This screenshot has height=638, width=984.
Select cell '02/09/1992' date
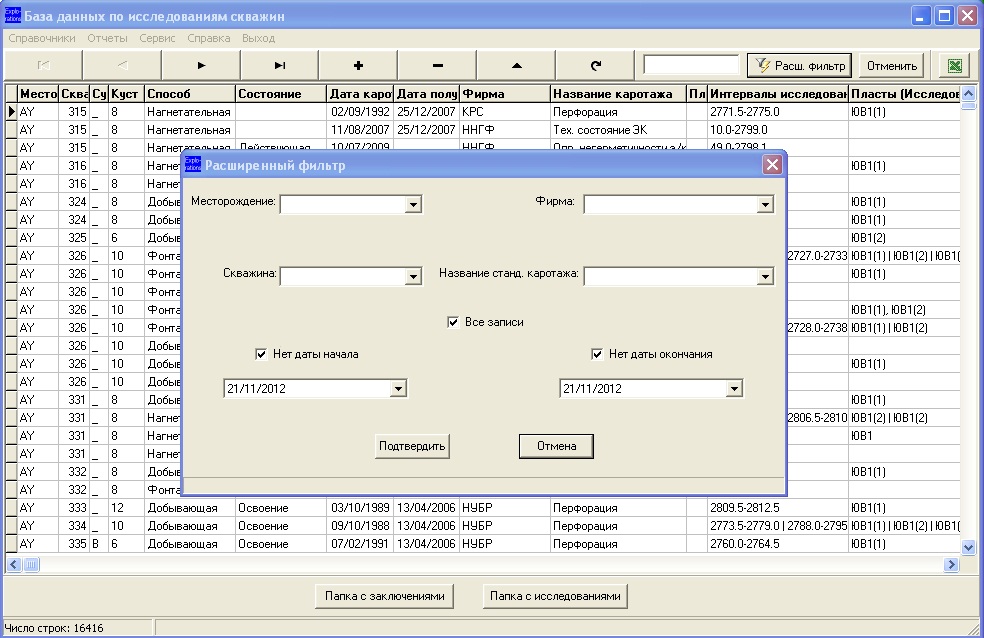click(360, 112)
